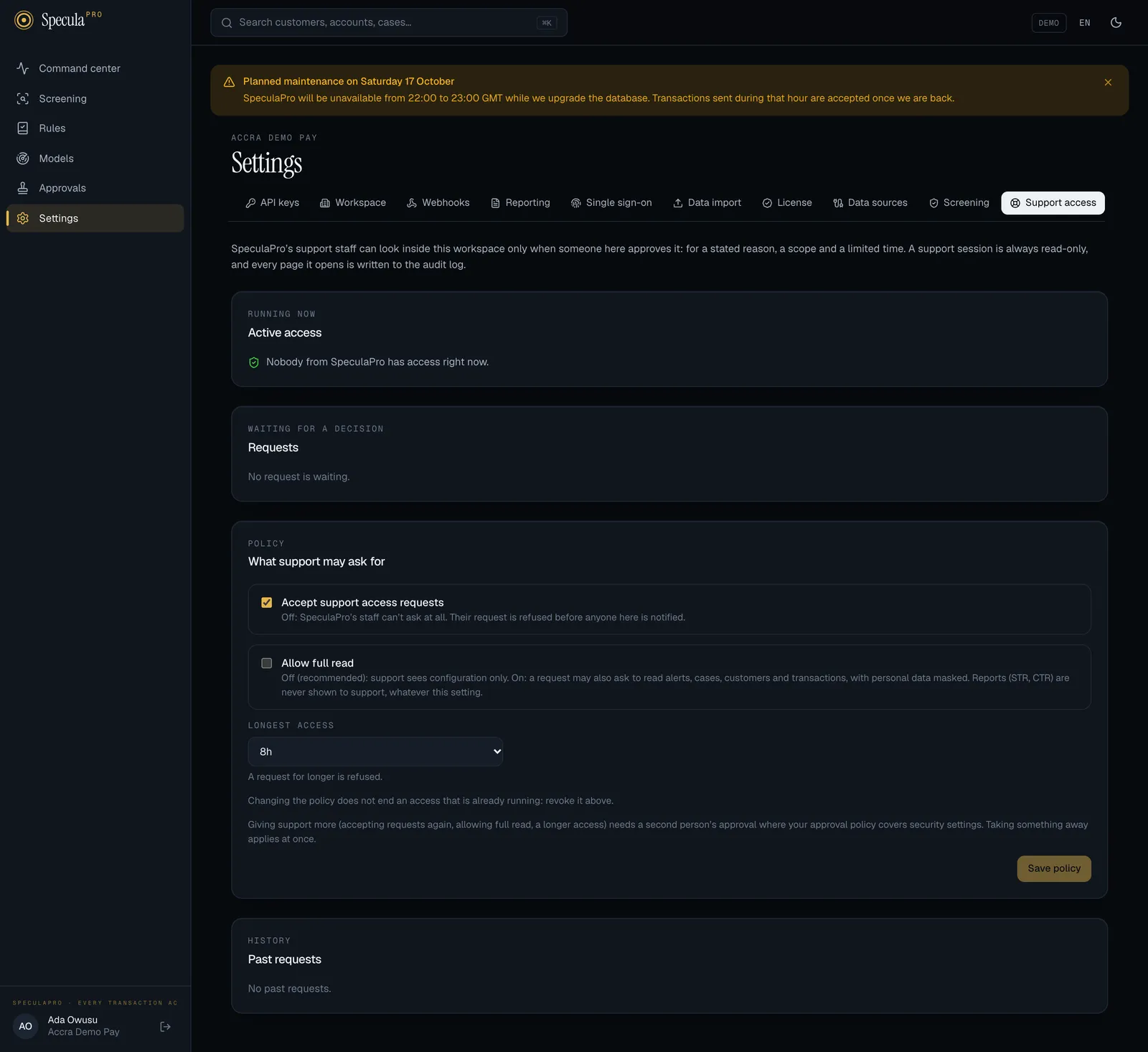Click the sign out icon beside Ada Owusu
This screenshot has width=1148, height=1052.
[x=165, y=1027]
